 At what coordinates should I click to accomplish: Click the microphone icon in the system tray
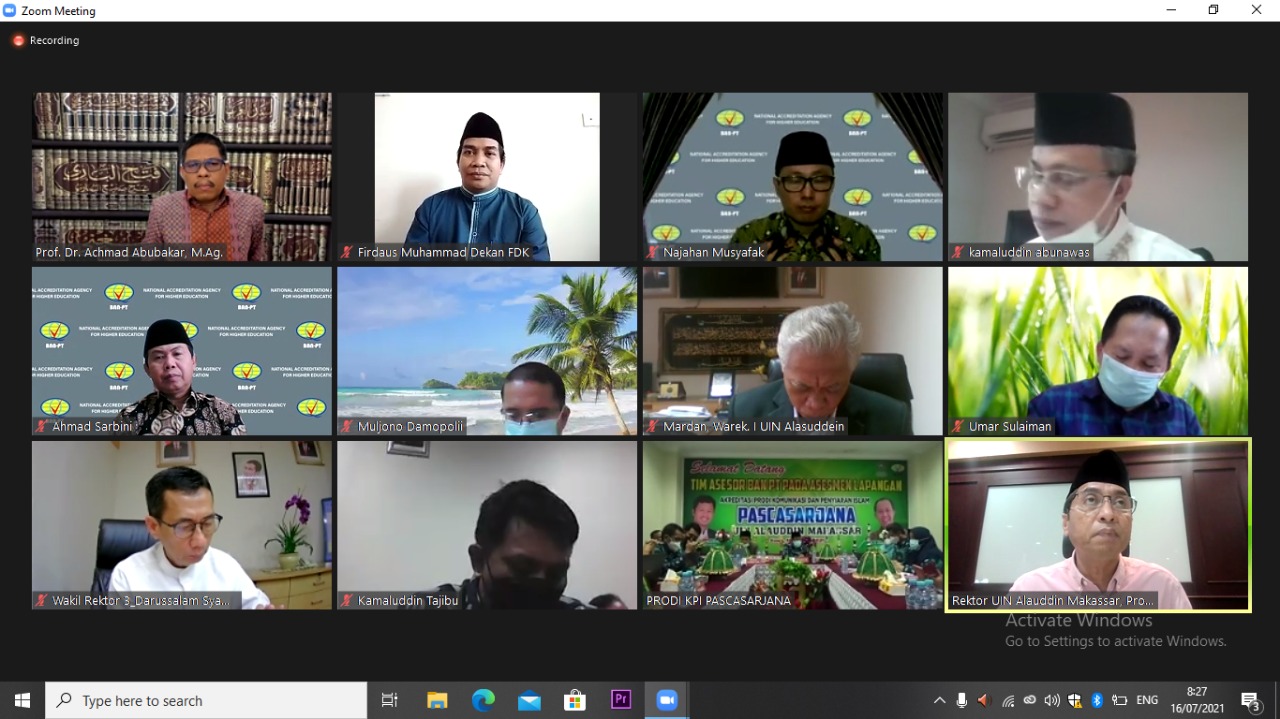tap(962, 700)
